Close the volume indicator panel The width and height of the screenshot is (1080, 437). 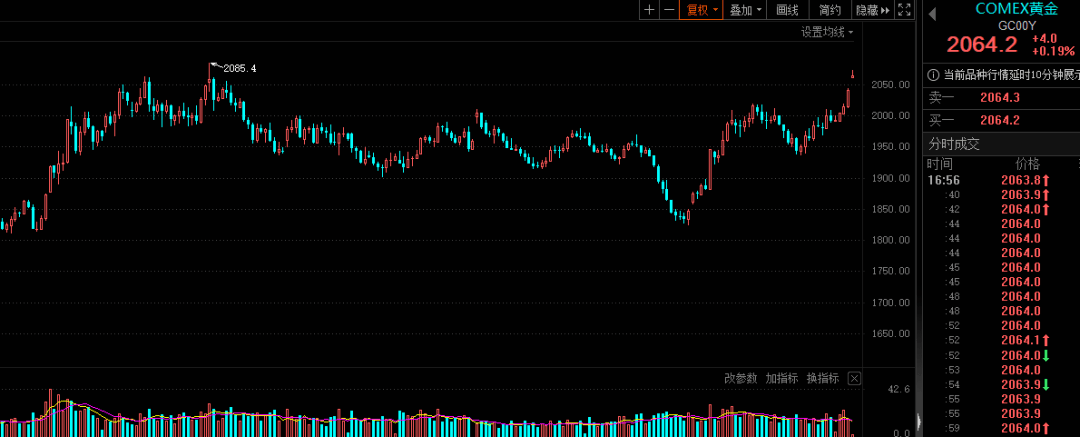tap(854, 378)
